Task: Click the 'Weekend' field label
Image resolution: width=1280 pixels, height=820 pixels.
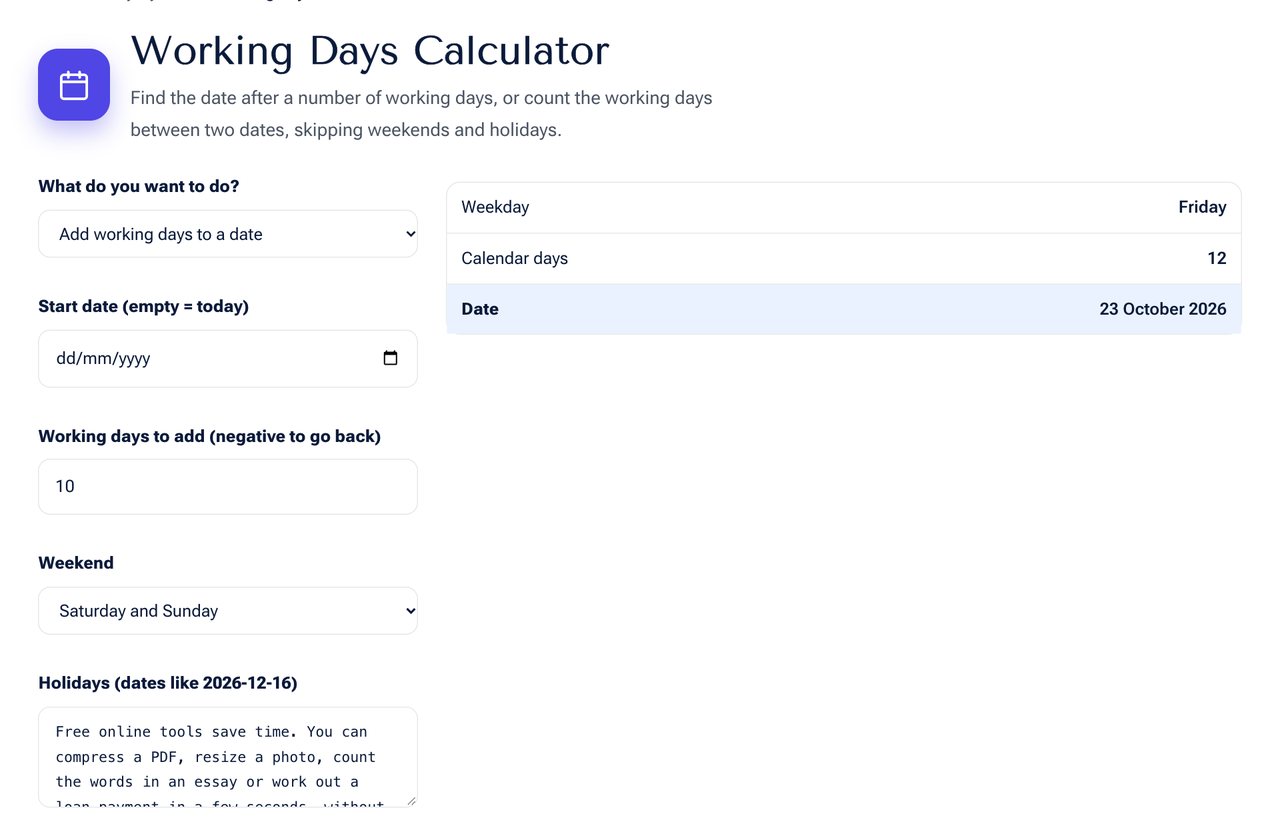Action: pos(76,563)
